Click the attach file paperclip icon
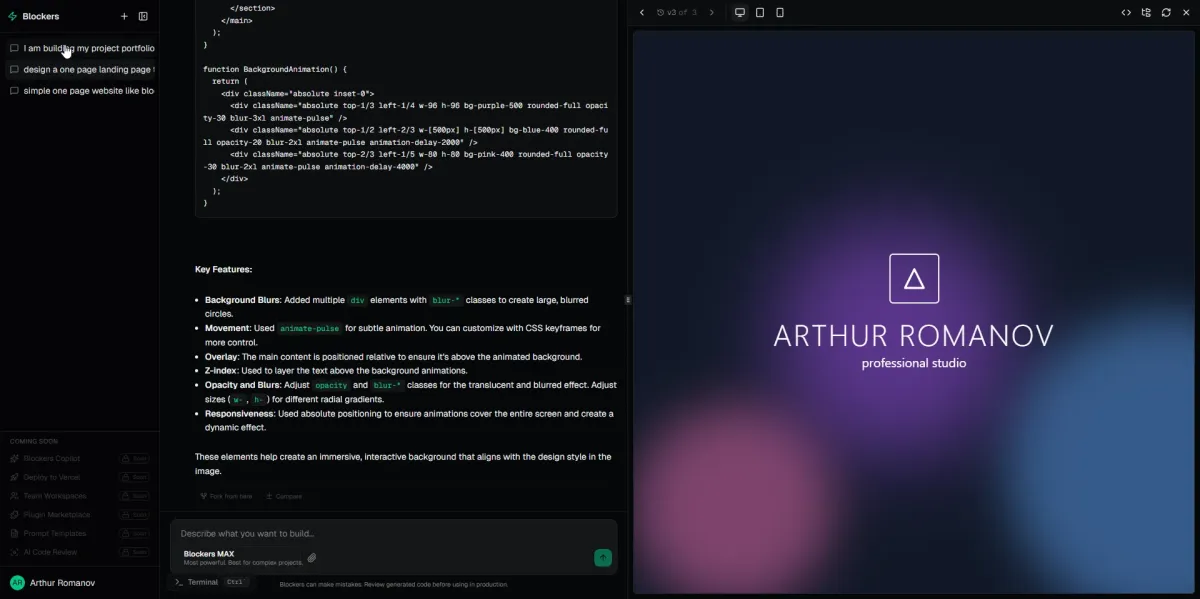 [312, 558]
